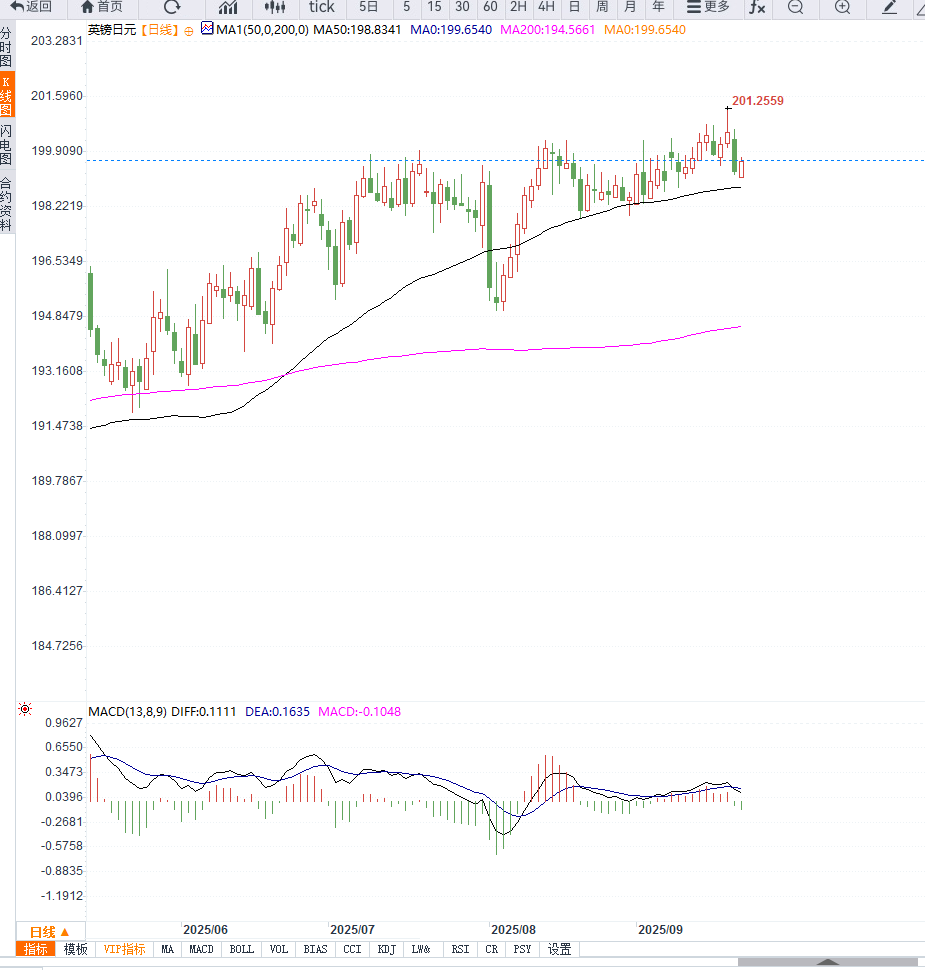
Task: Click the MA1 indicator chart icon
Action: (207, 28)
